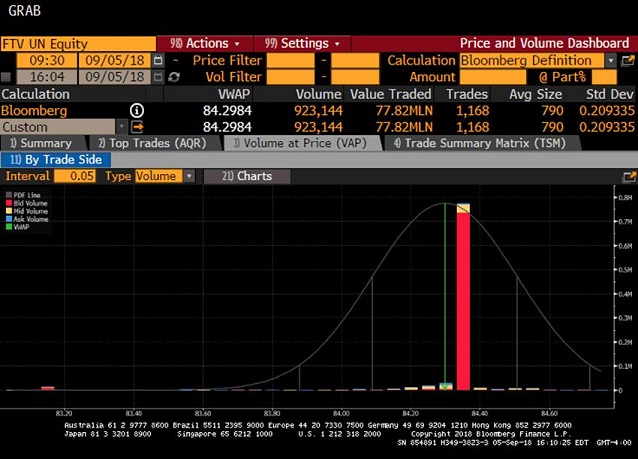The height and width of the screenshot is (459, 638).
Task: Open the Actions menu
Action: coord(206,44)
